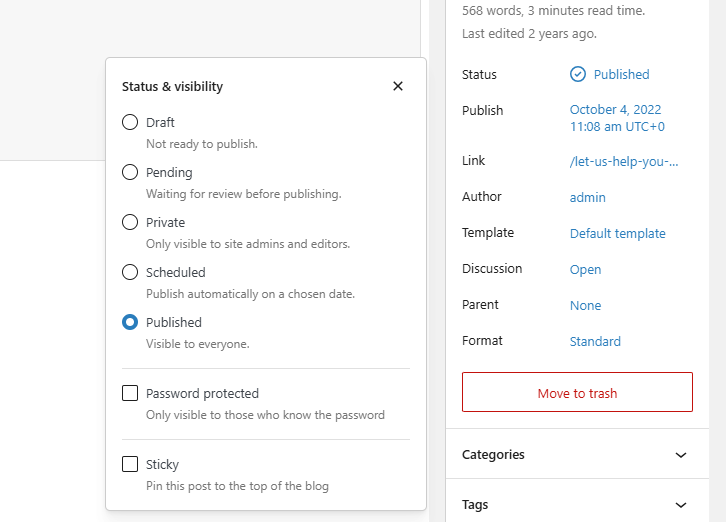
Task: Select the Scheduled status radio button
Action: click(x=130, y=272)
